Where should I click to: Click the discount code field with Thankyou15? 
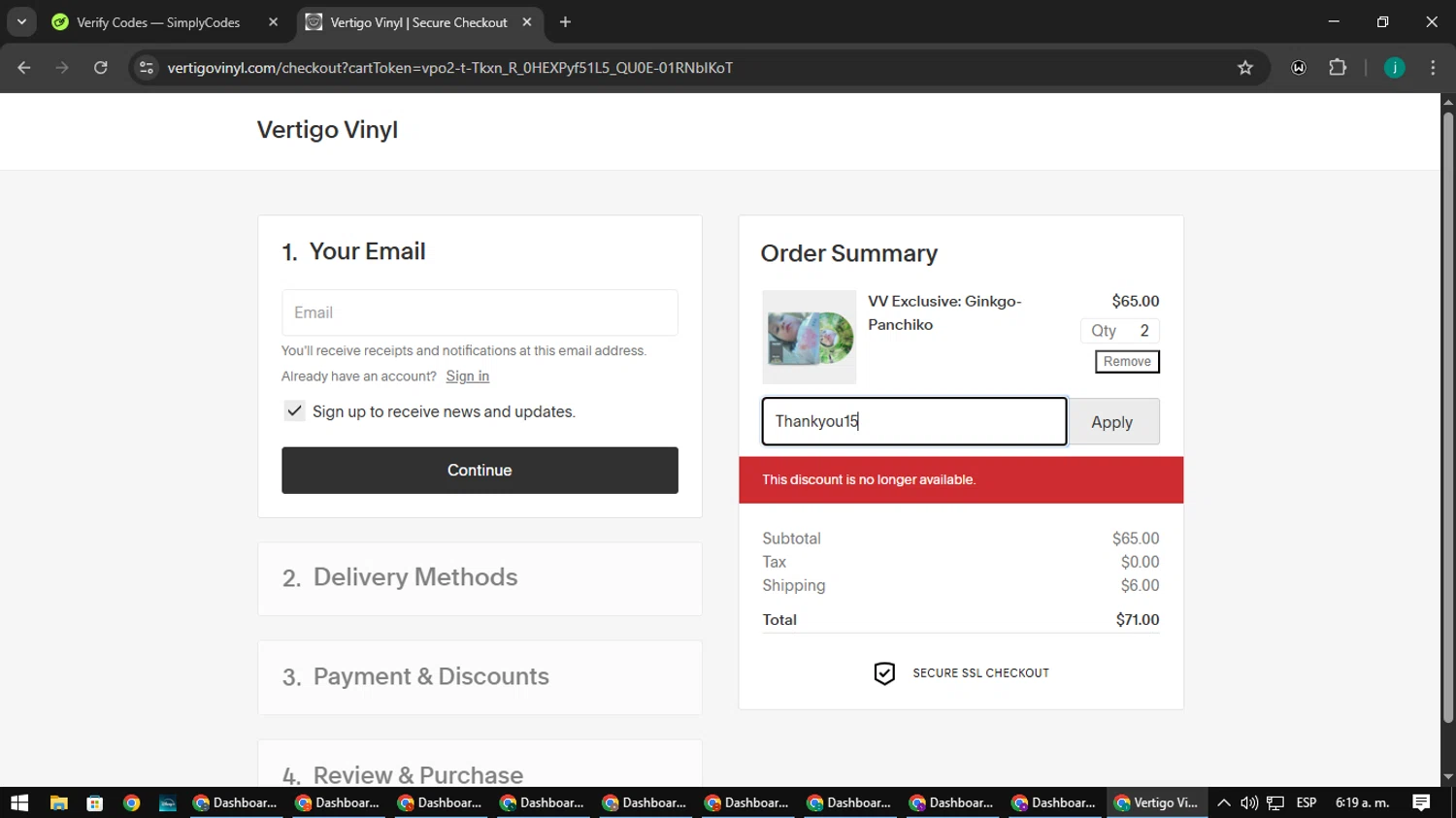(914, 421)
